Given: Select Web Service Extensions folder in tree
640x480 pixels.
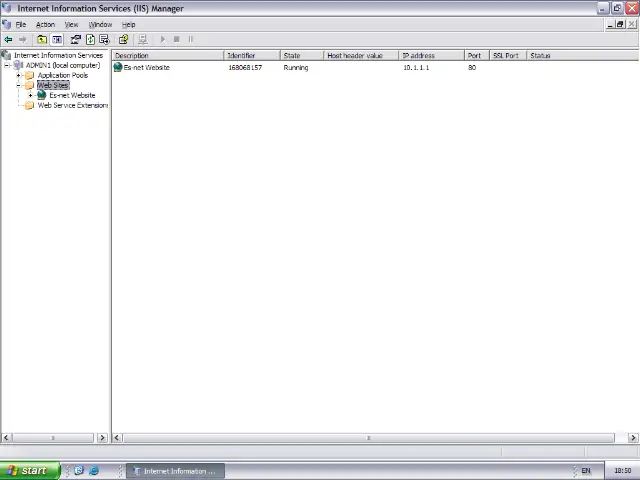Looking at the screenshot, I should tap(73, 105).
